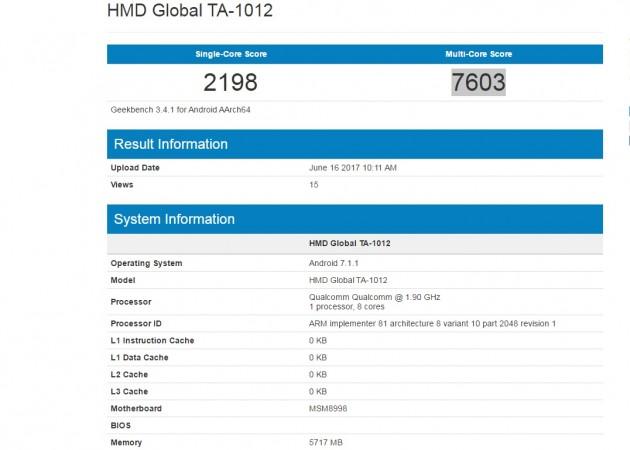Screen dimensions: 630x450
Task: Click the L2 Cache label
Action: [x=129, y=374]
